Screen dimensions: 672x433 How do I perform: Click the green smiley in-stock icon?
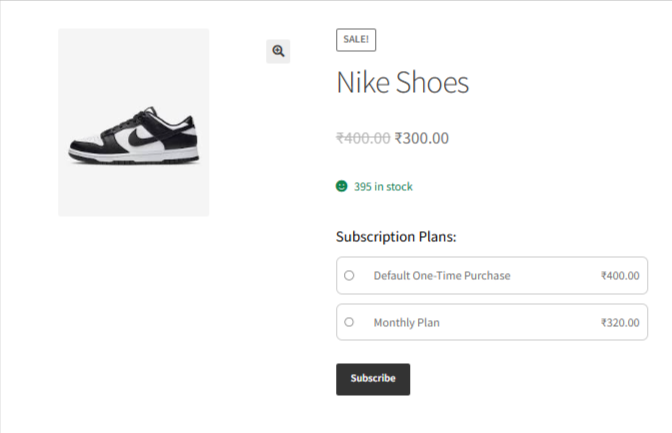[x=341, y=186]
